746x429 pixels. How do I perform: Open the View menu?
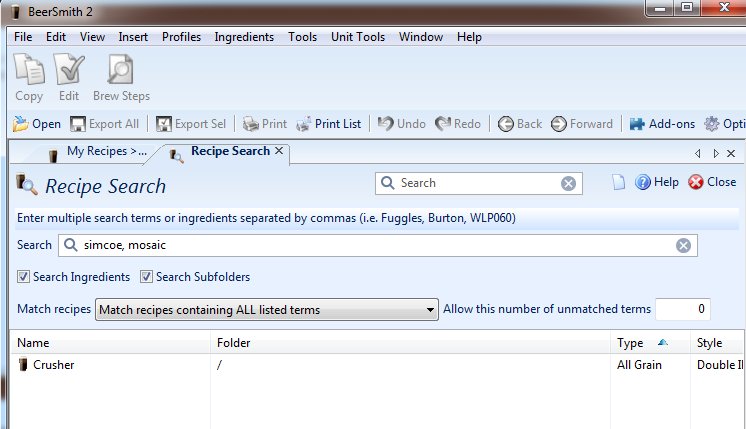pyautogui.click(x=92, y=37)
